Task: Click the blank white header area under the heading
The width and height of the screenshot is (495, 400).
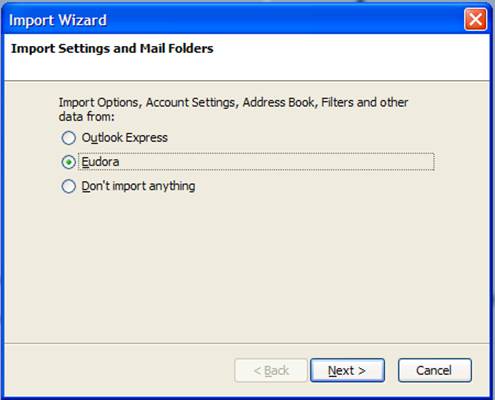Action: click(x=247, y=68)
